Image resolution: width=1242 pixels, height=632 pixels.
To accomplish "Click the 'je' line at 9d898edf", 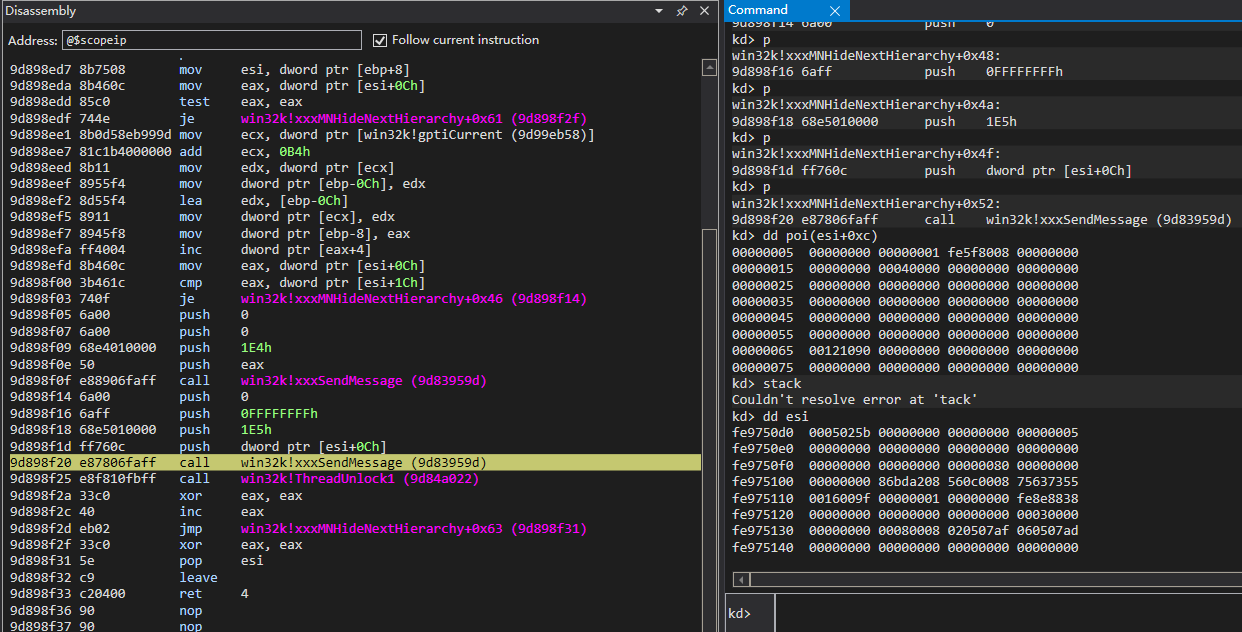I will coord(355,118).
